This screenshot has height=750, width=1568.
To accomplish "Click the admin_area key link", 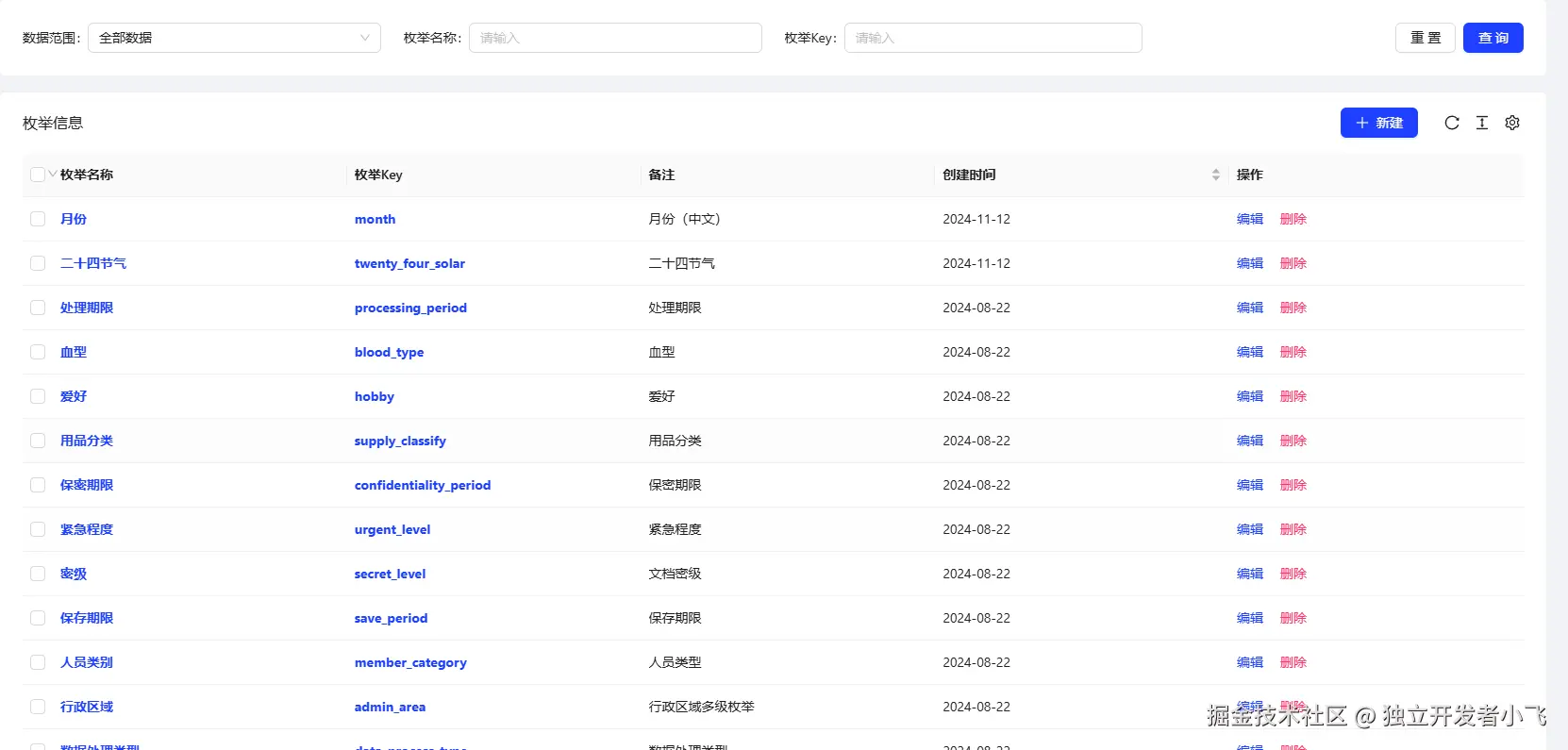I will 390,707.
